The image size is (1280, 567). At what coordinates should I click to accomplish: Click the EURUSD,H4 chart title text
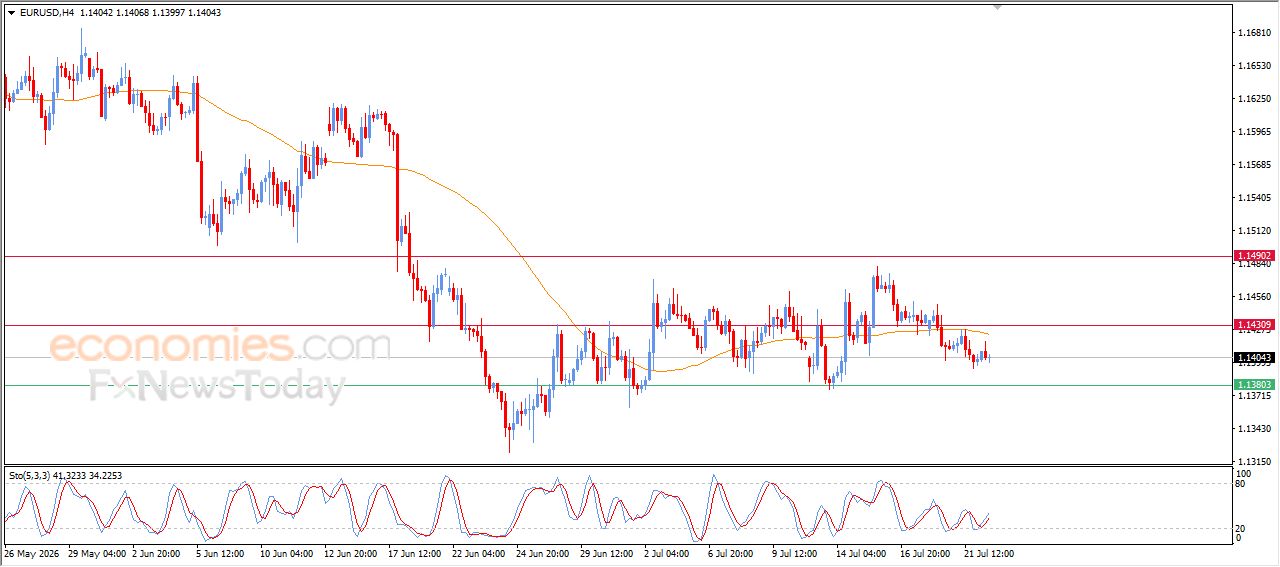(x=46, y=13)
